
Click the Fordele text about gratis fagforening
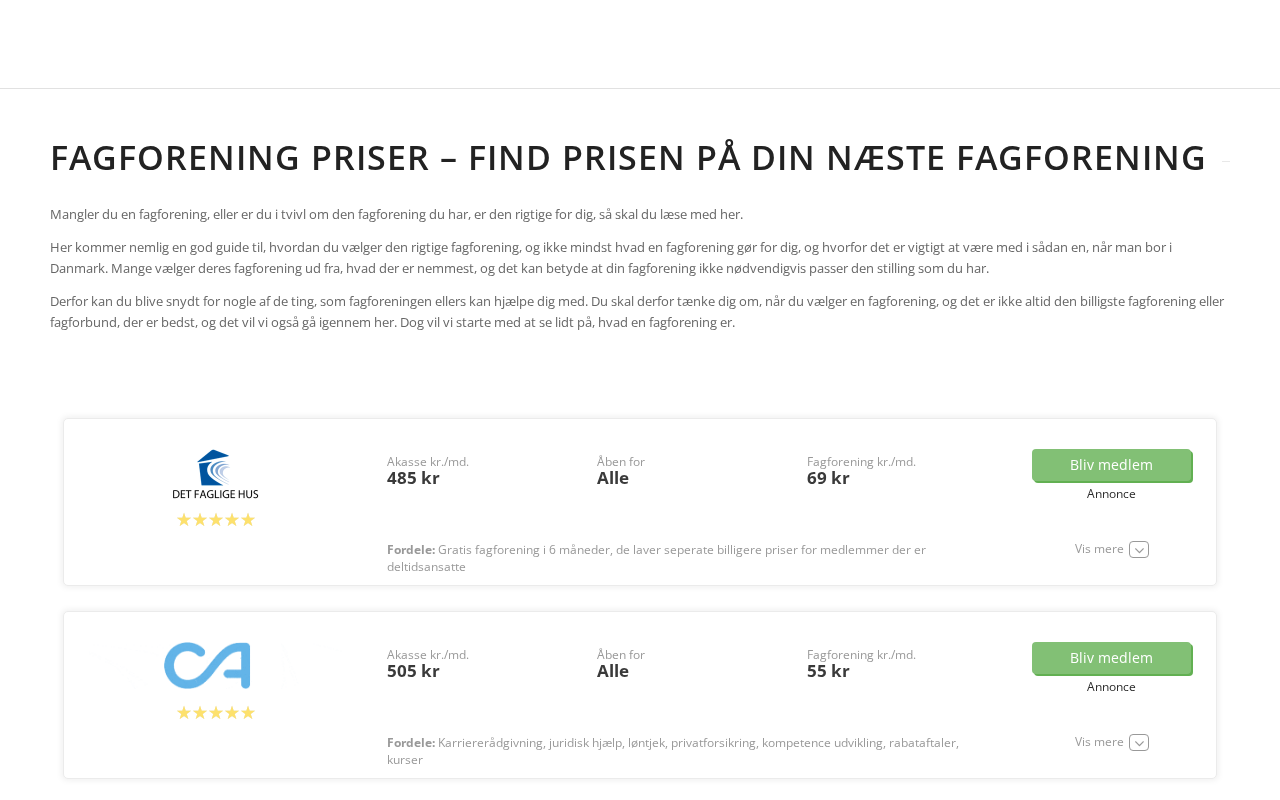[656, 558]
